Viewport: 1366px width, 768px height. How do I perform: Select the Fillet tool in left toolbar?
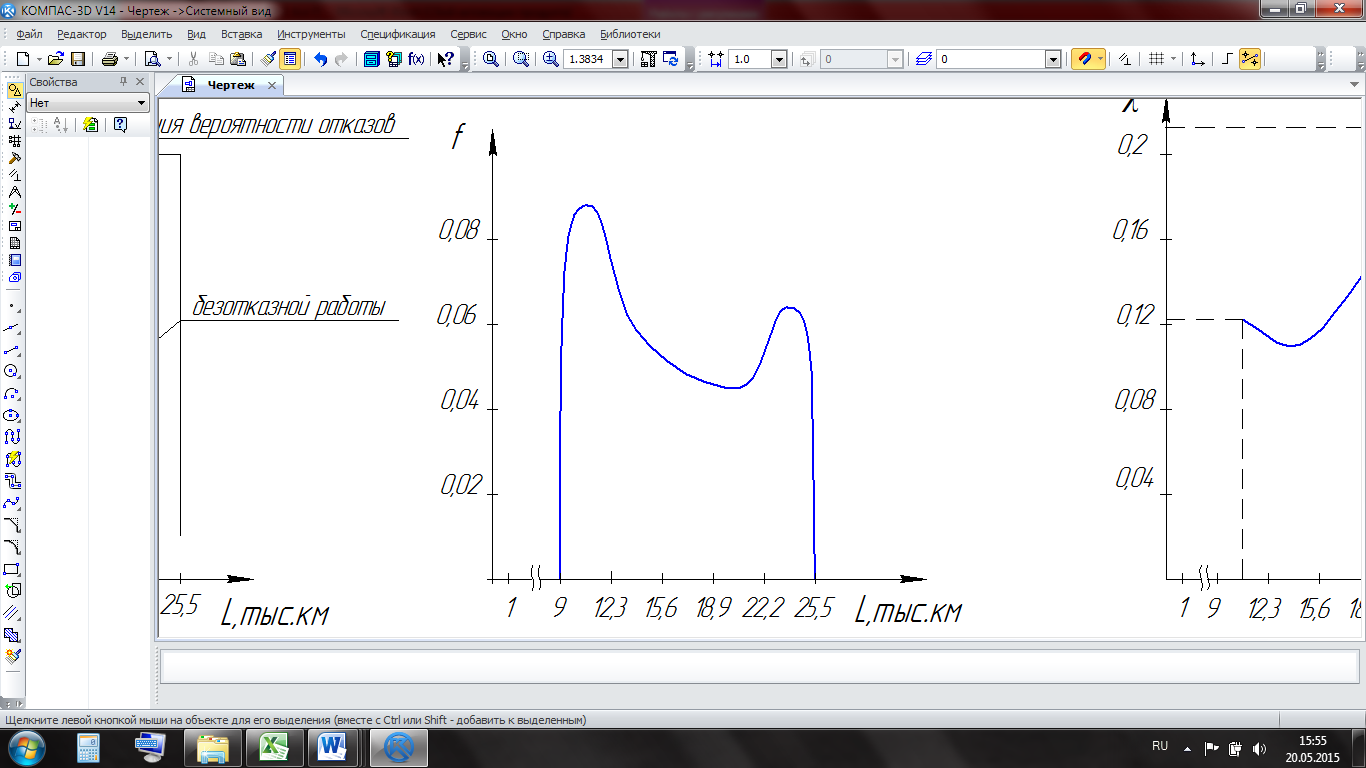click(x=13, y=547)
